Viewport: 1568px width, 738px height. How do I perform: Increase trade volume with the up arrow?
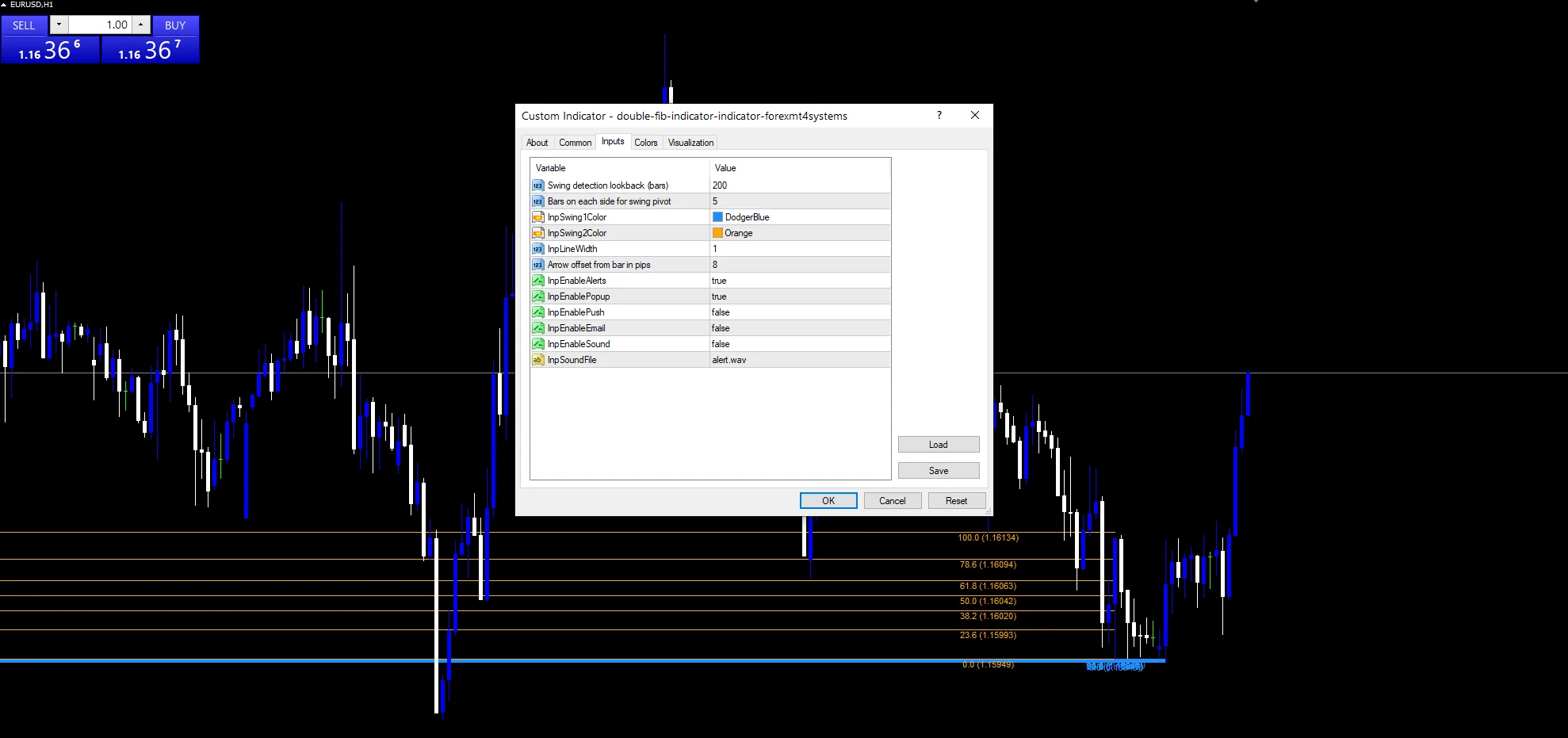click(x=141, y=25)
